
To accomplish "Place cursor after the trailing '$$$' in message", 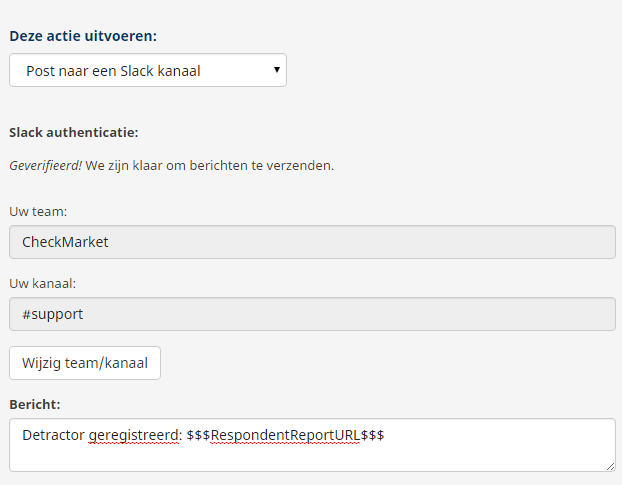I will (385, 435).
